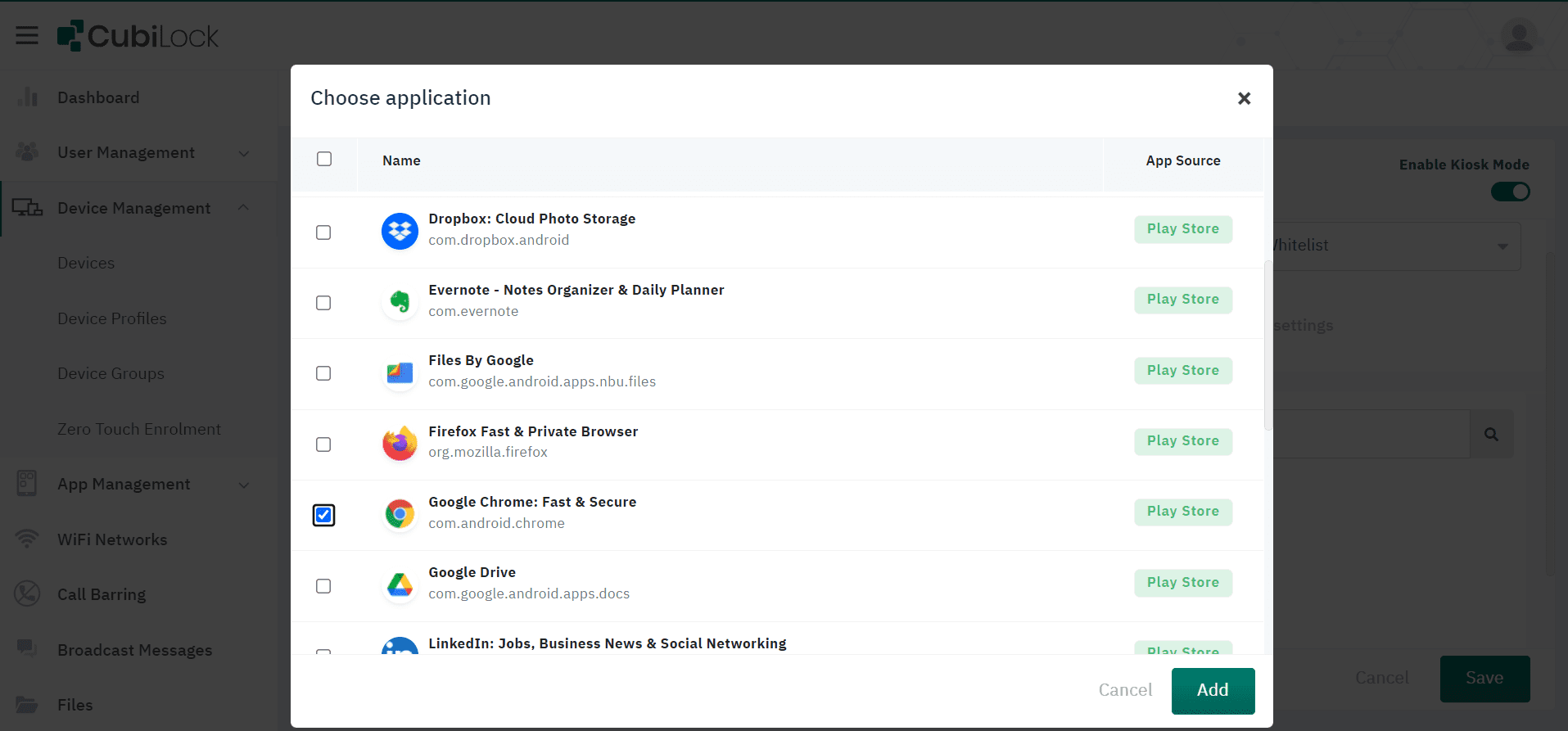Viewport: 1568px width, 731px height.
Task: Open Device Profiles in sidebar
Action: (x=112, y=318)
